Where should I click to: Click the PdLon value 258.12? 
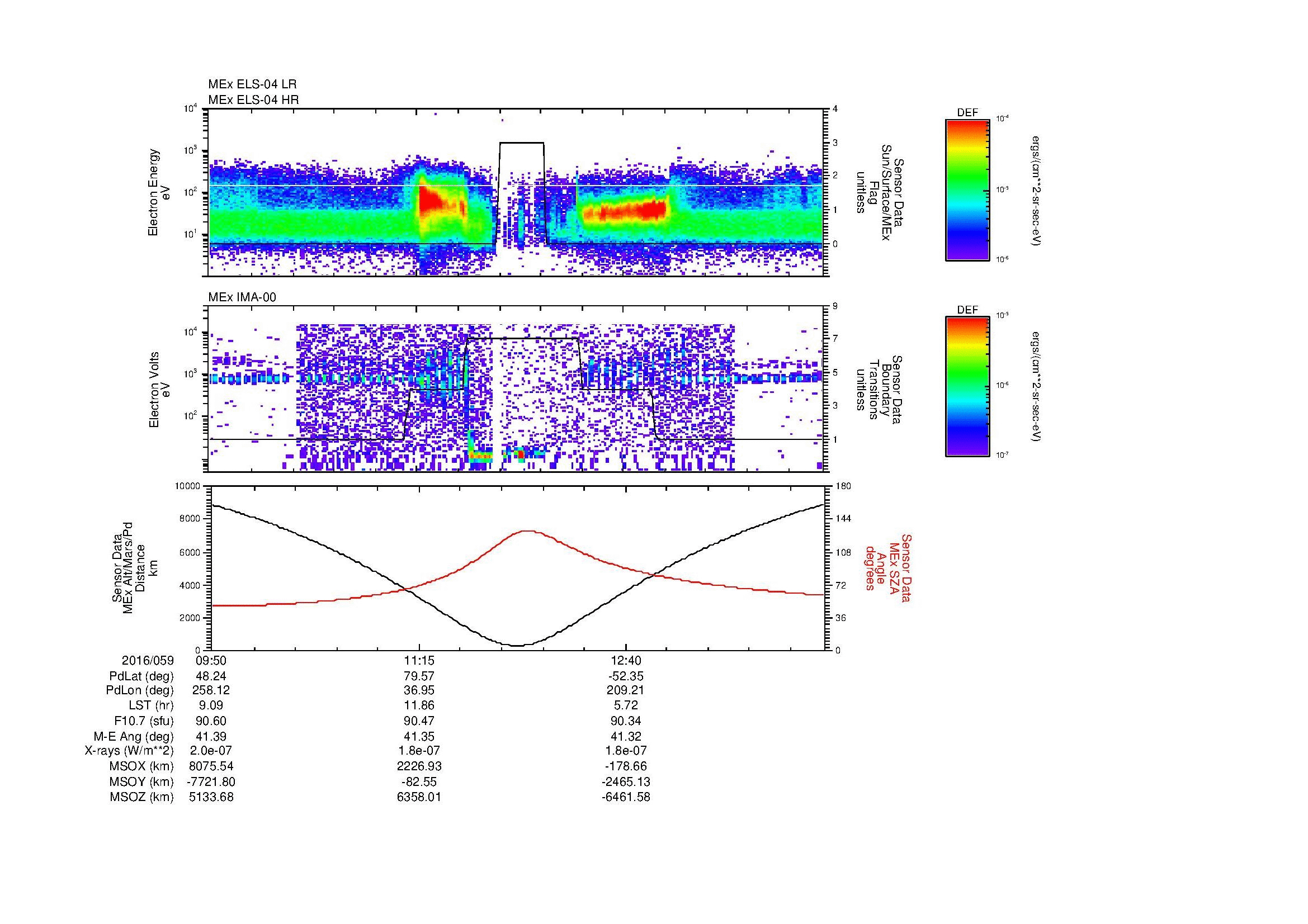[x=211, y=690]
